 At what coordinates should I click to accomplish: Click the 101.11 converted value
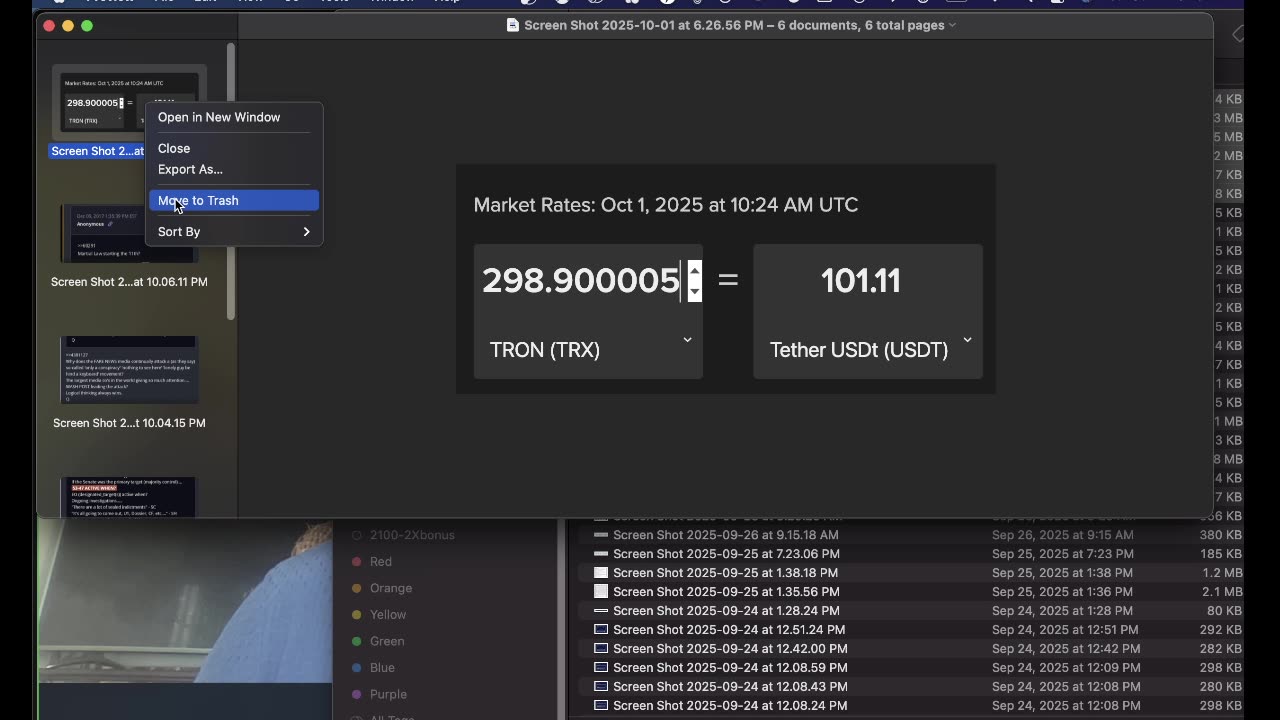[861, 281]
